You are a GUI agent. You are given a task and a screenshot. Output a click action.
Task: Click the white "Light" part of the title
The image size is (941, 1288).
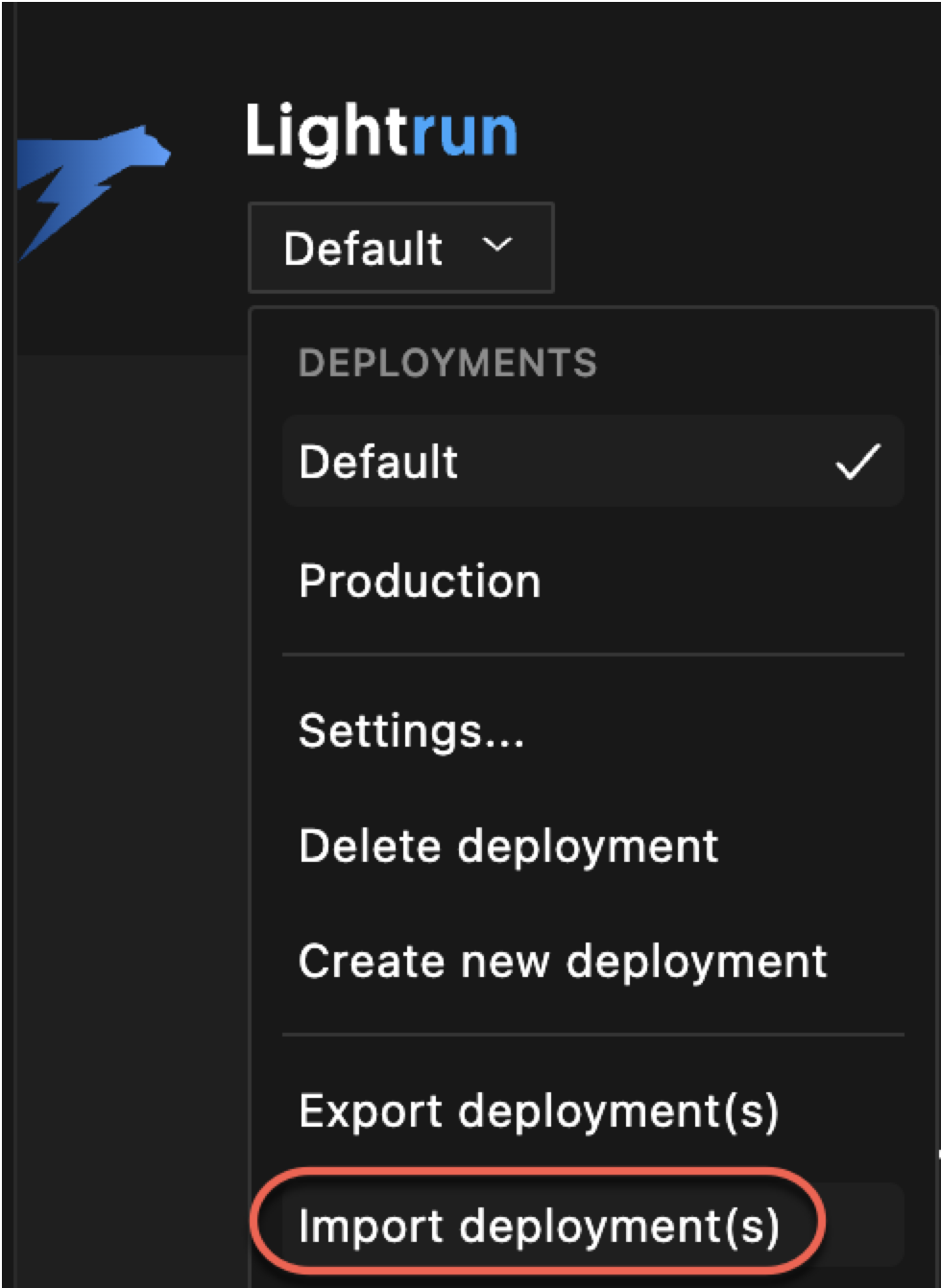(325, 131)
